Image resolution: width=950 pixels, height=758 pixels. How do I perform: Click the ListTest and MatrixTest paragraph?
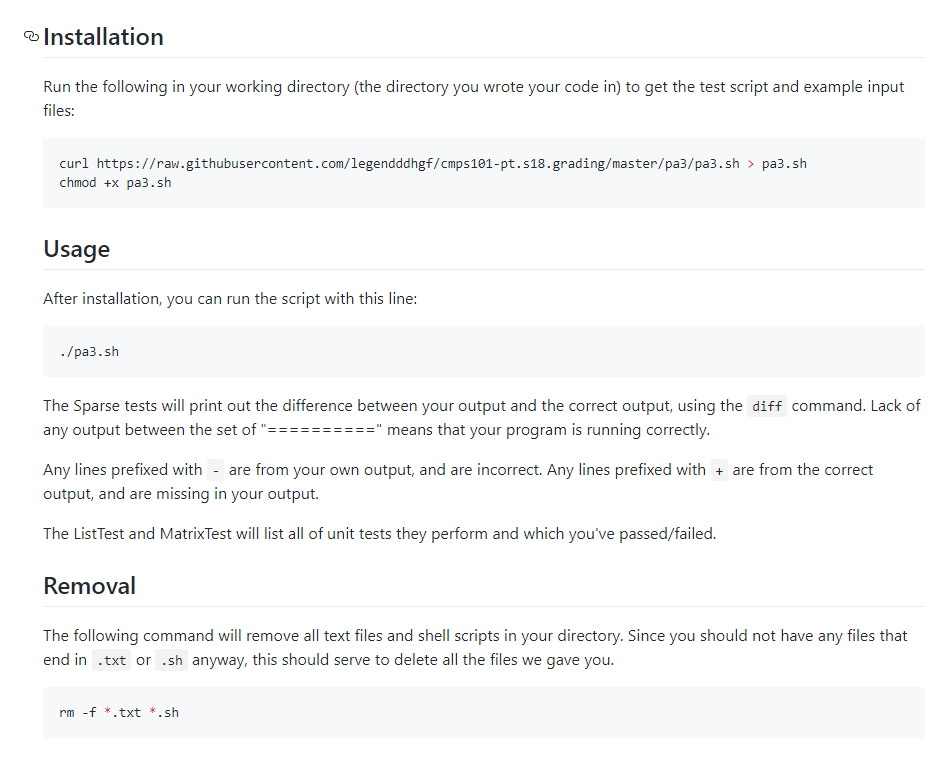(x=380, y=534)
